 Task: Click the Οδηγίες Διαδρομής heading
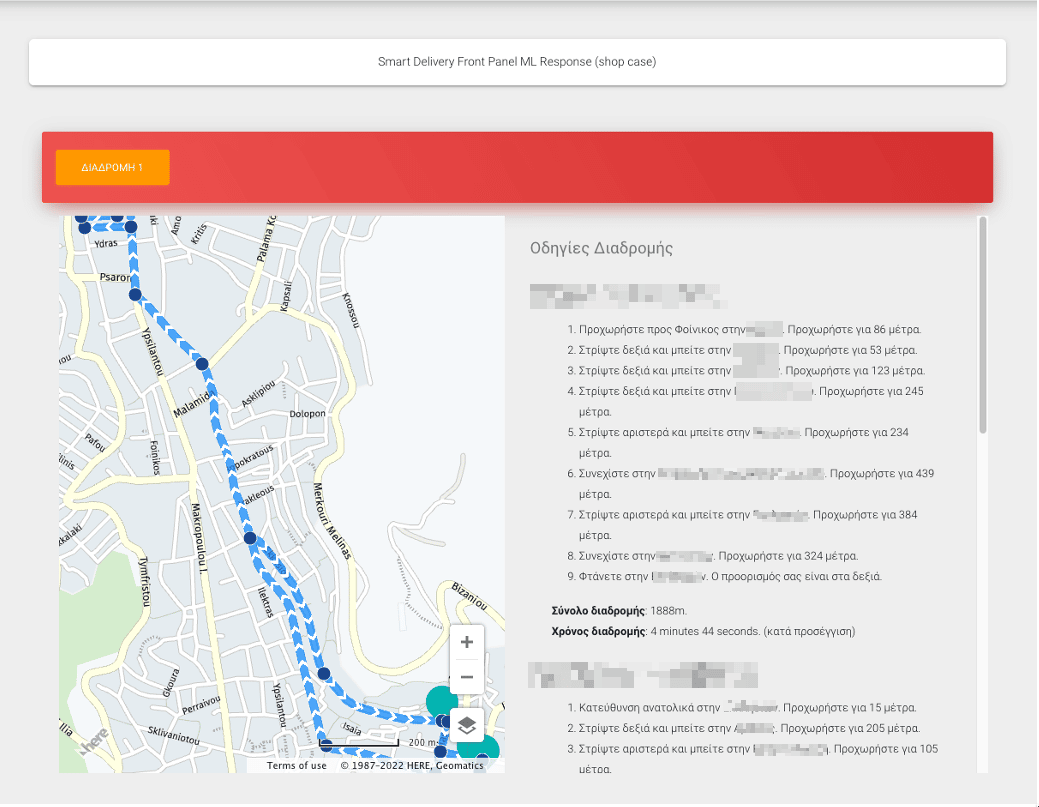coord(601,248)
